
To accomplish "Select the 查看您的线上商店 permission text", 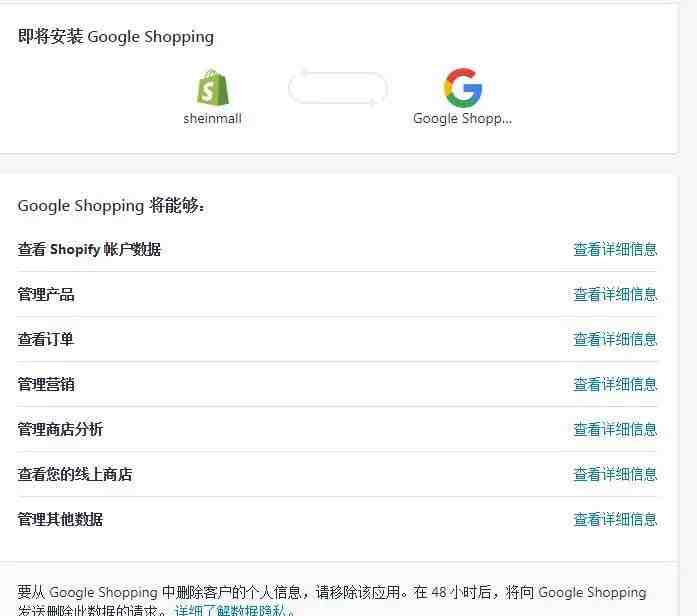I will 75,474.
